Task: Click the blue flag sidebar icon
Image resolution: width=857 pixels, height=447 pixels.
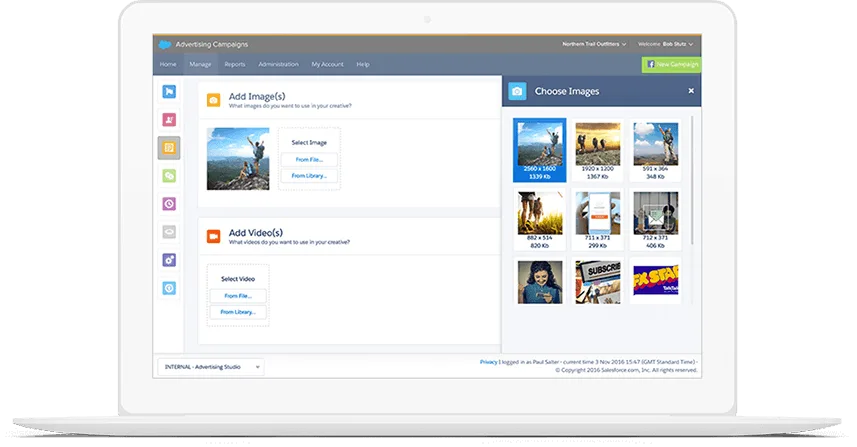Action: (x=169, y=92)
